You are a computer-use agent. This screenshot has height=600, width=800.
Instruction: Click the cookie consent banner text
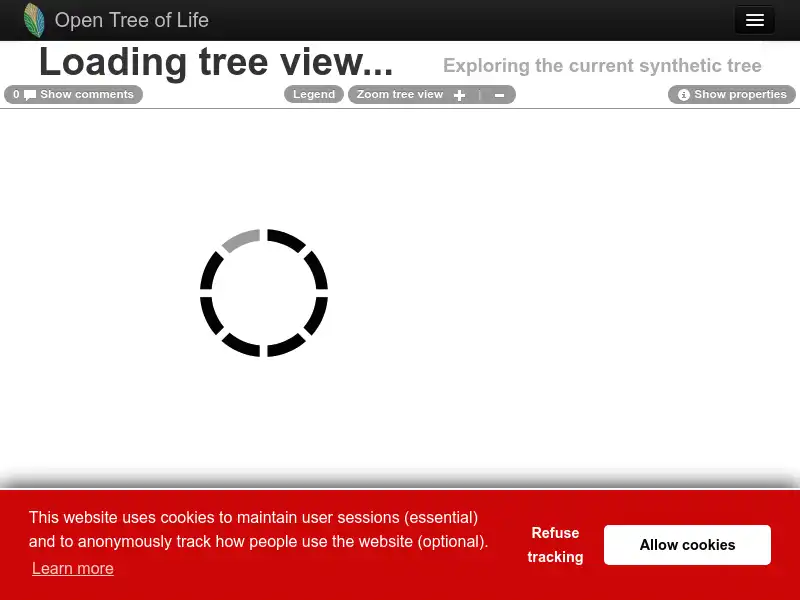coord(258,530)
